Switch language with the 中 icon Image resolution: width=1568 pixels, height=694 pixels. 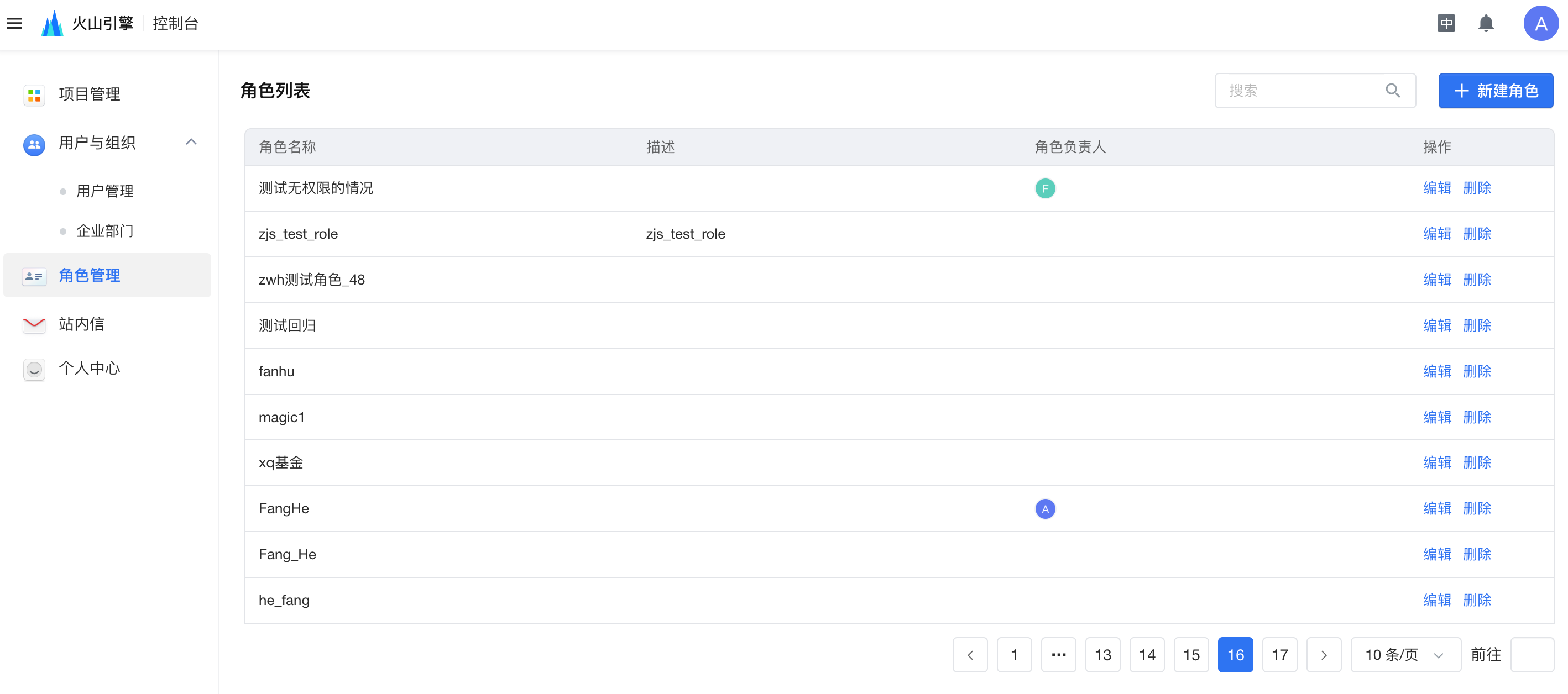point(1446,23)
